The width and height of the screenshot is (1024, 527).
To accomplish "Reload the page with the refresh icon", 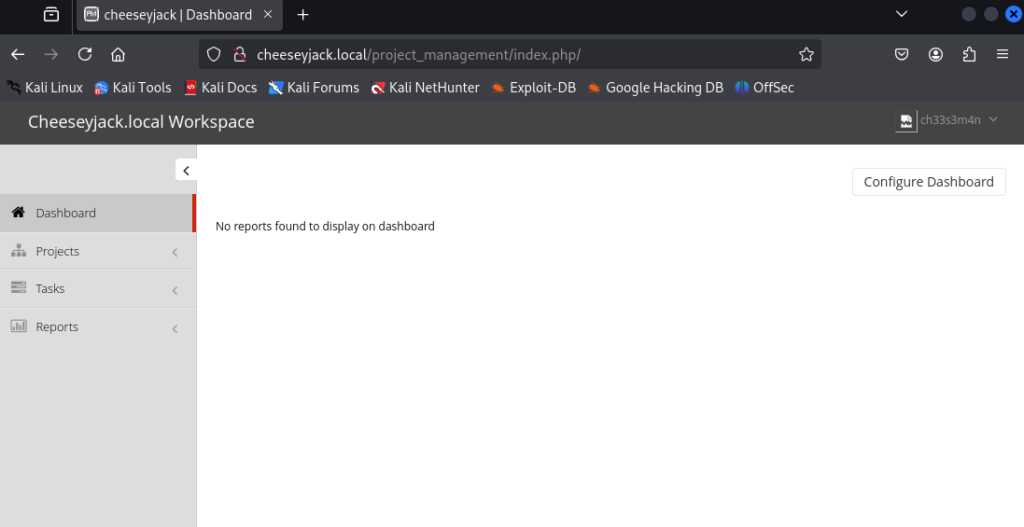I will pos(85,54).
